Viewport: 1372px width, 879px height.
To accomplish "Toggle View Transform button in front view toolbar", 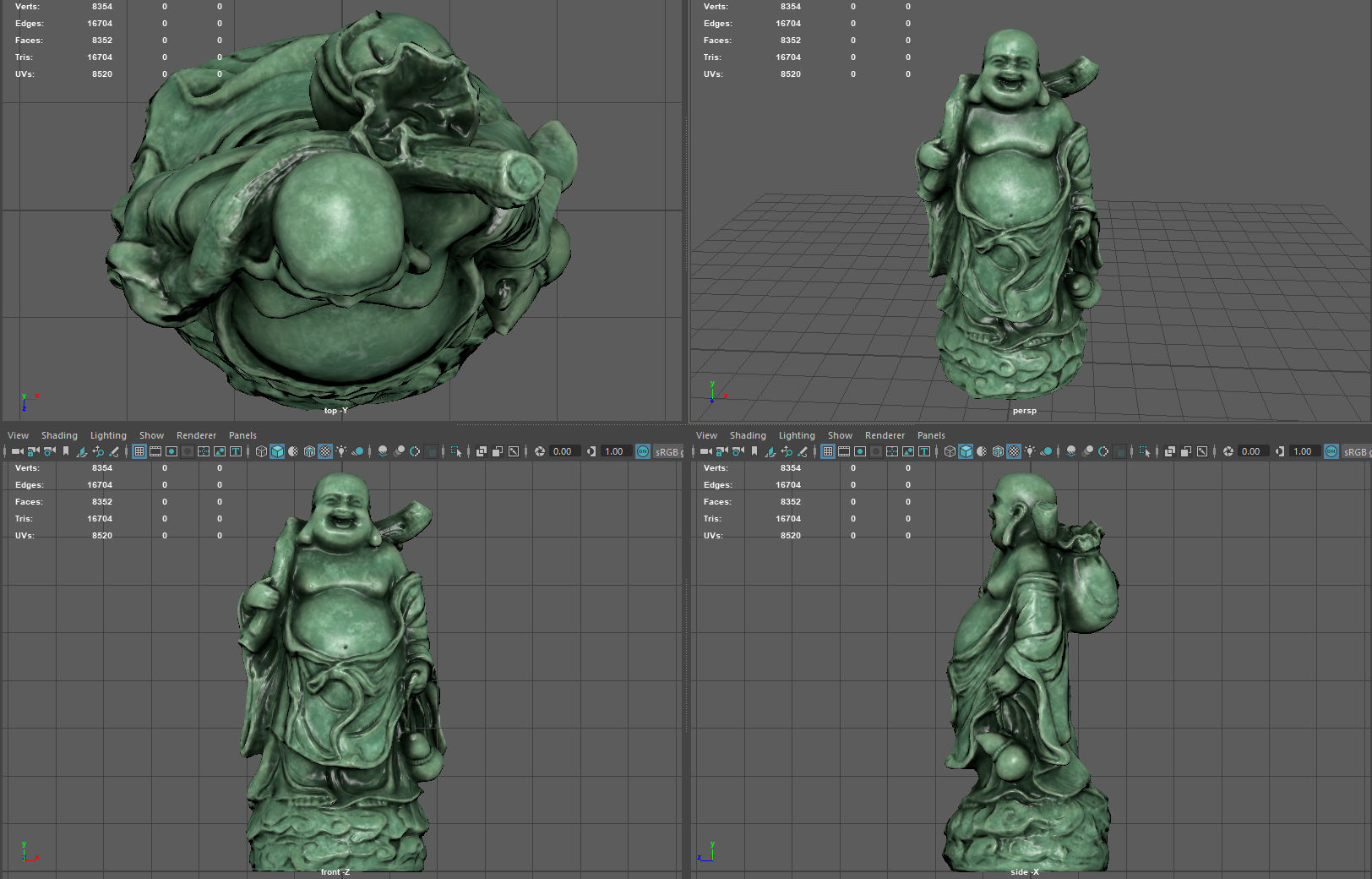I will click(x=643, y=451).
